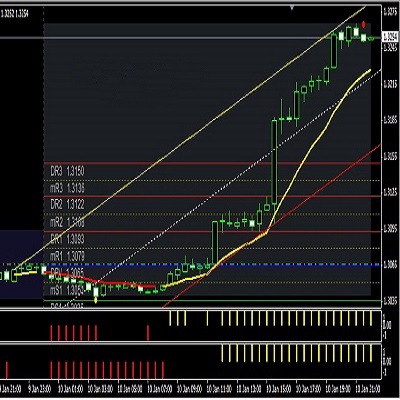Screen dimensions: 400x400
Task: Select the red dot signal above the latest candles
Action: (364, 24)
